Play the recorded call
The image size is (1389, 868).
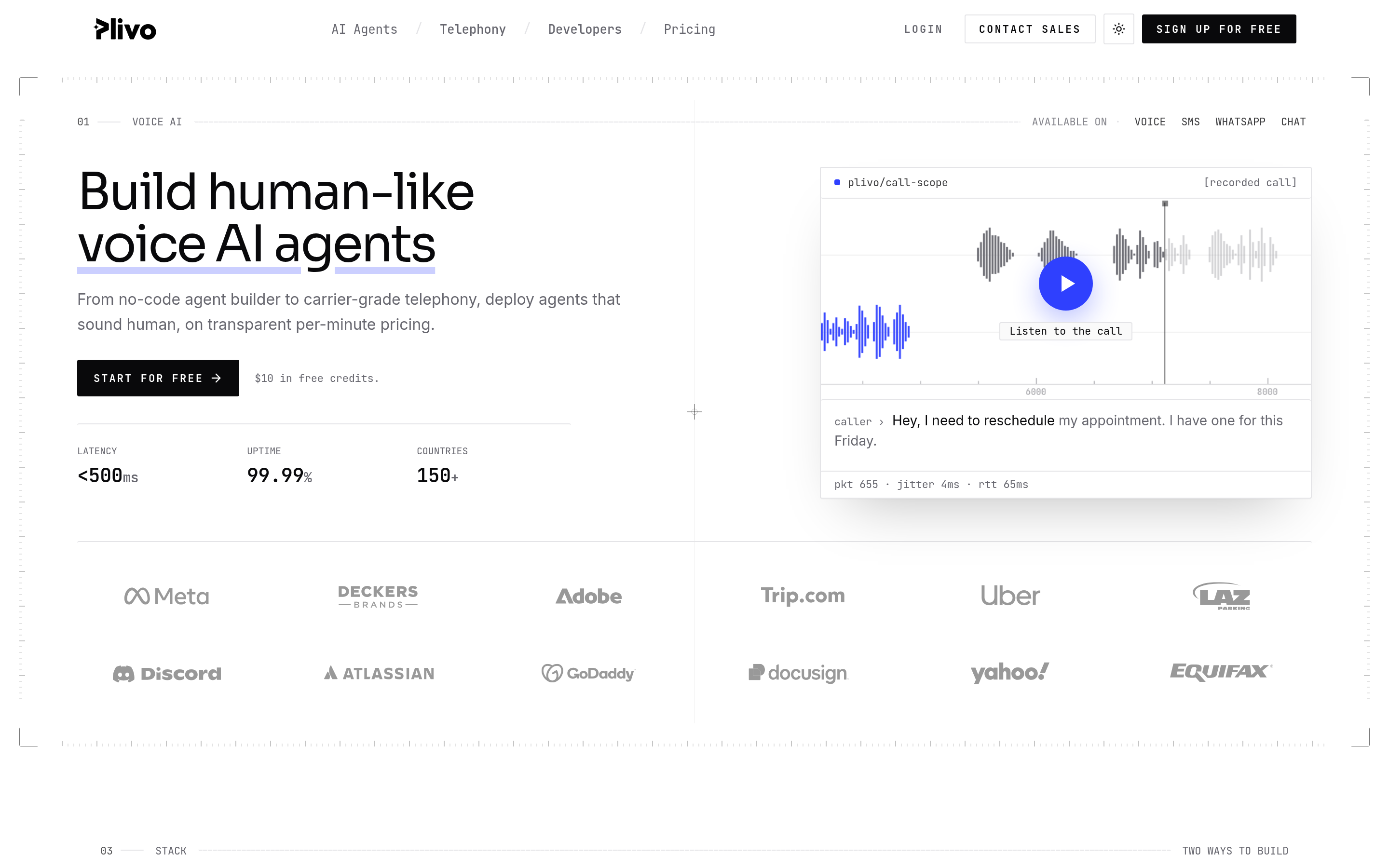1065,284
